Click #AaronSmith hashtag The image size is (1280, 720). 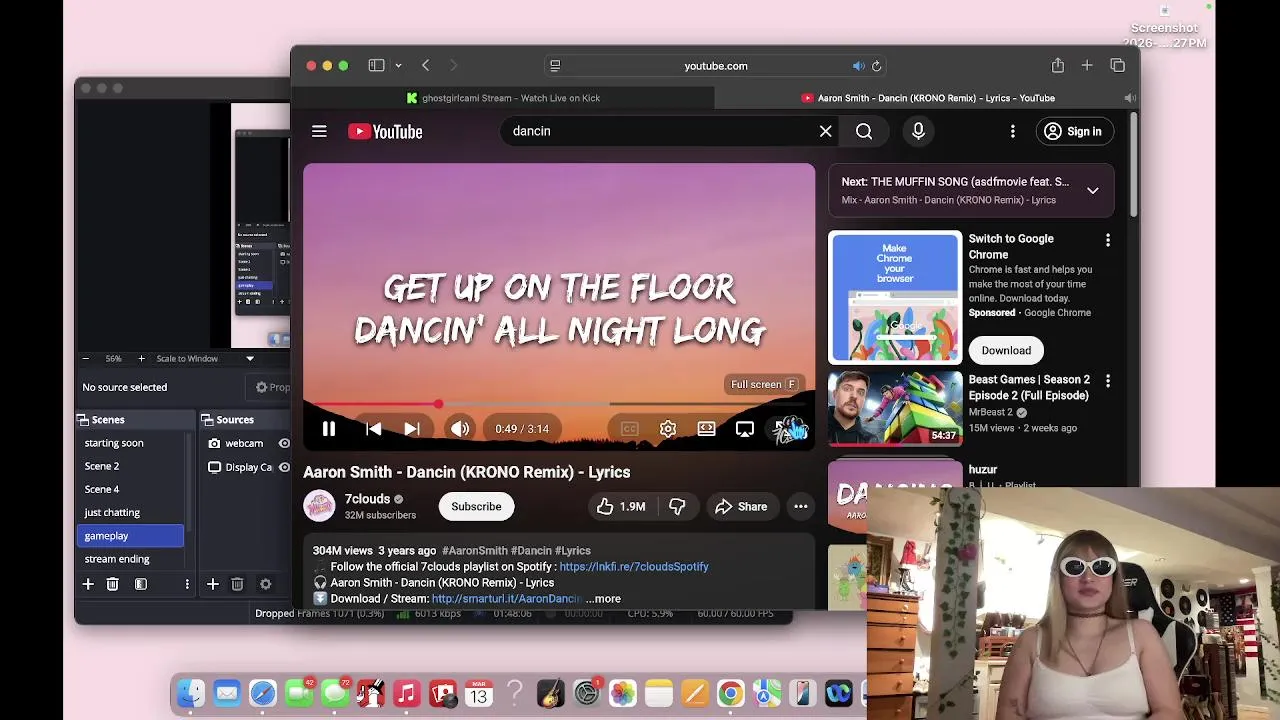coord(475,550)
